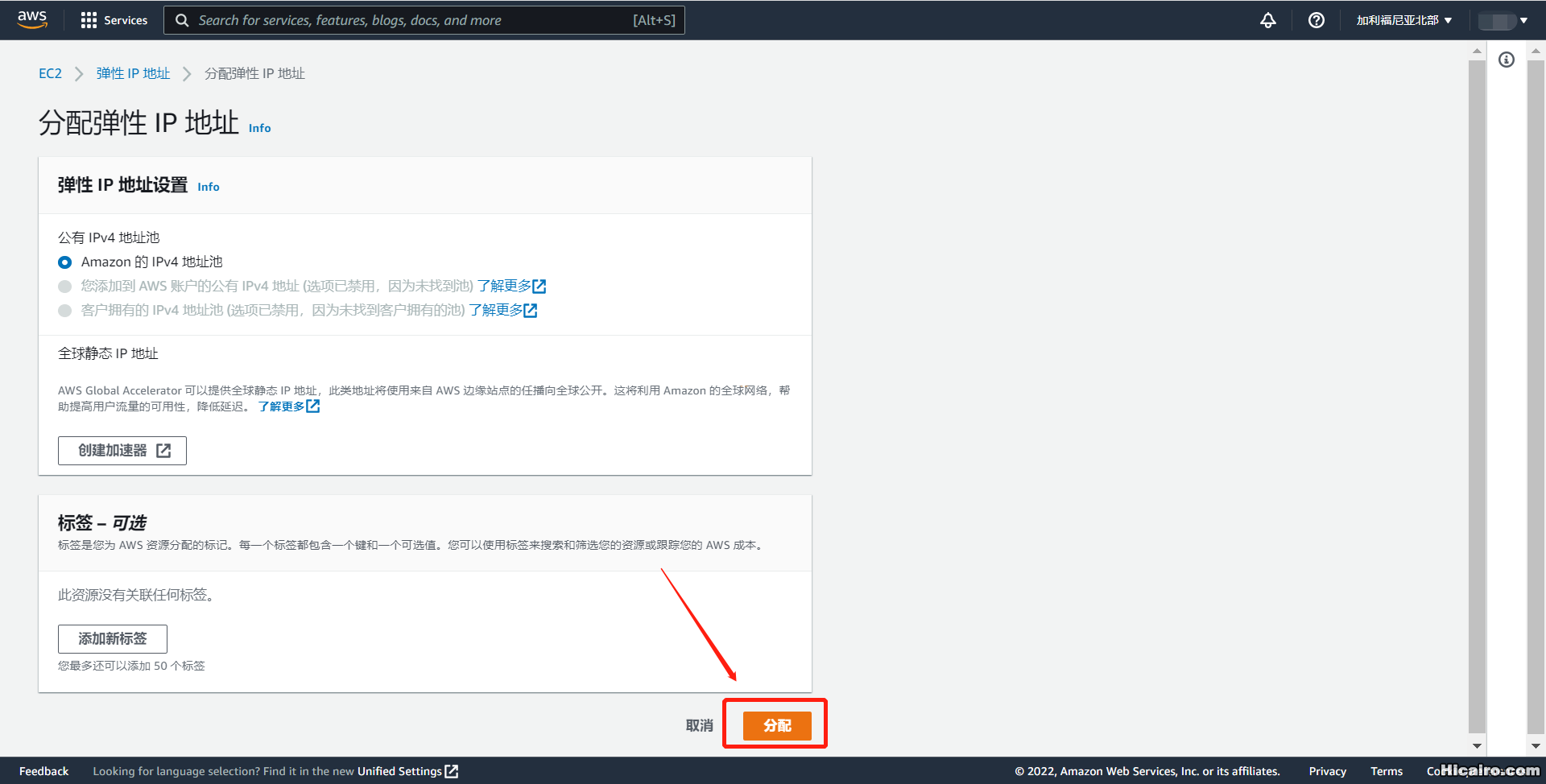Click the 添加新标签 button
1546x784 pixels.
point(112,638)
